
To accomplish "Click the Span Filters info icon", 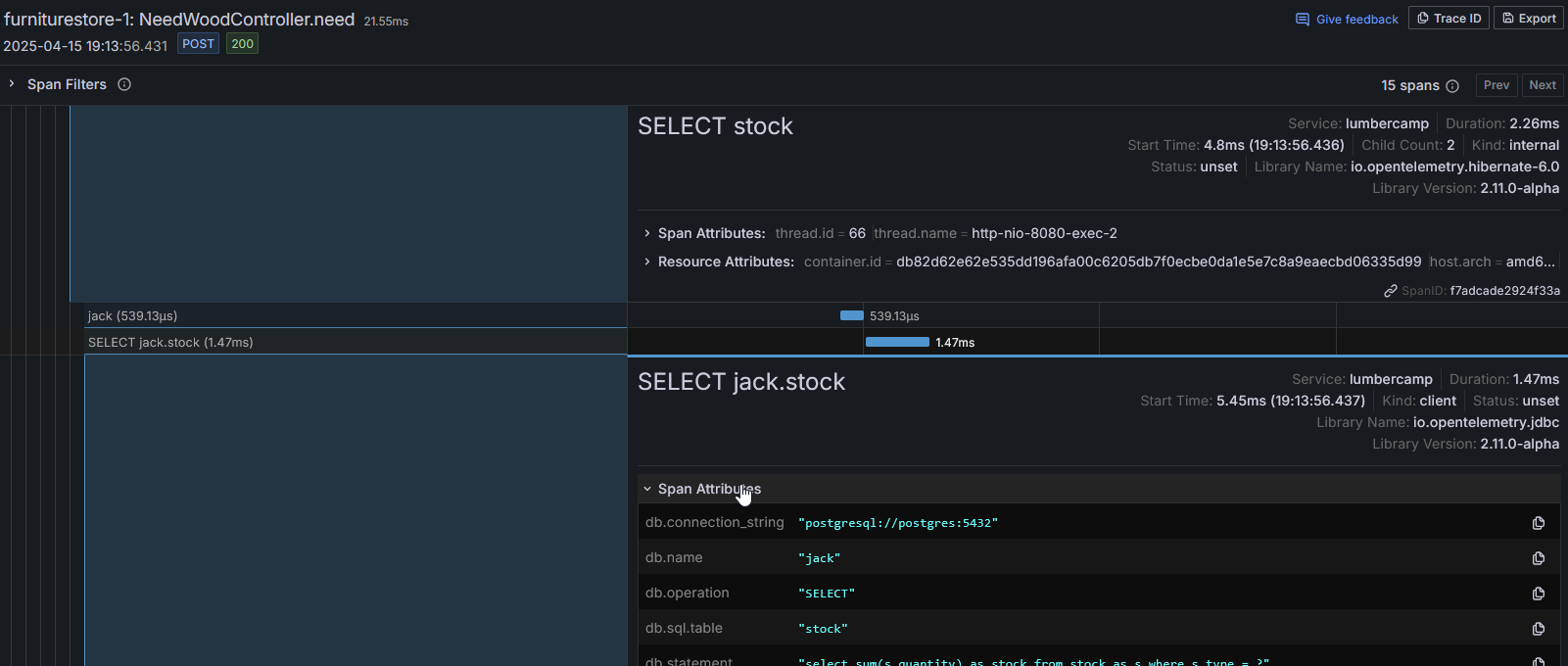I will click(124, 84).
